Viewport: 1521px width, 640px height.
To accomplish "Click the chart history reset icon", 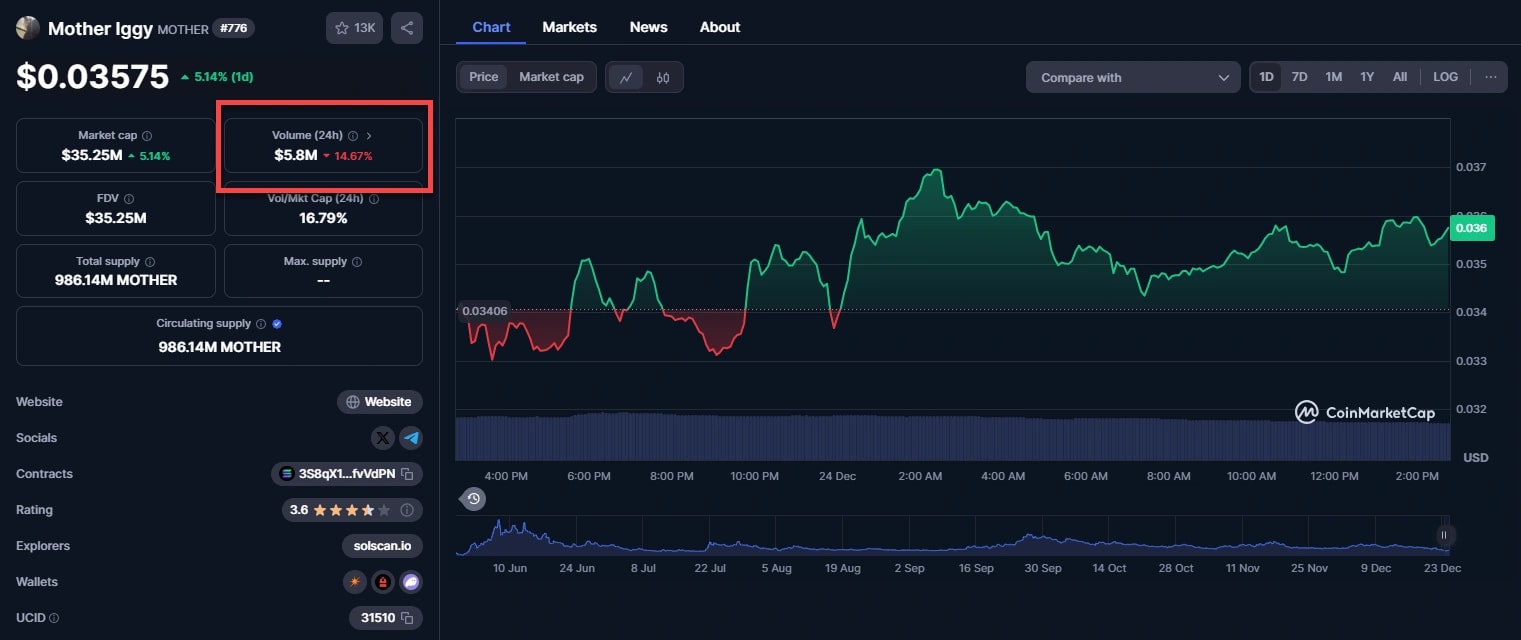I will (x=474, y=498).
